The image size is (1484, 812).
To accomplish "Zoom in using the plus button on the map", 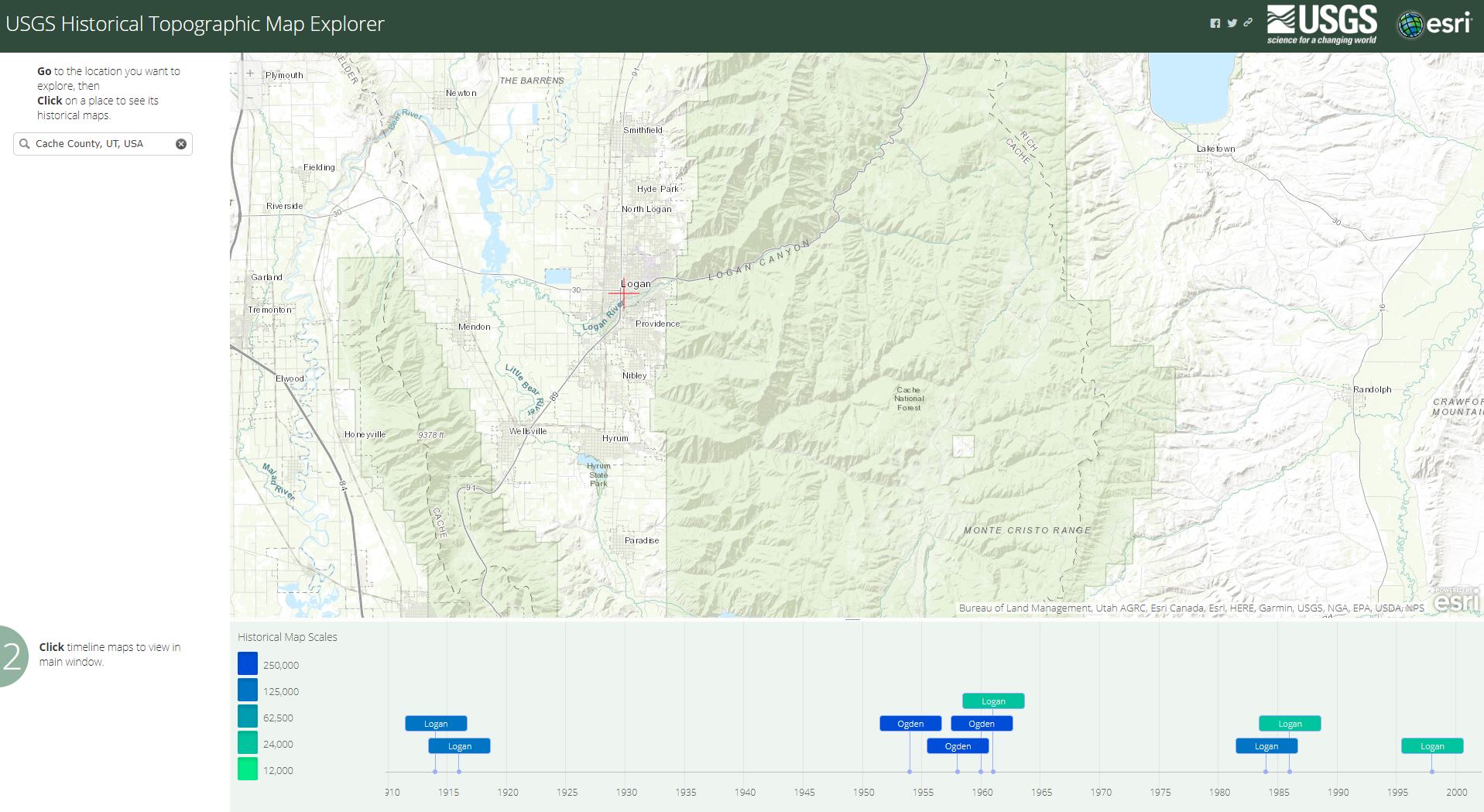I will (251, 72).
